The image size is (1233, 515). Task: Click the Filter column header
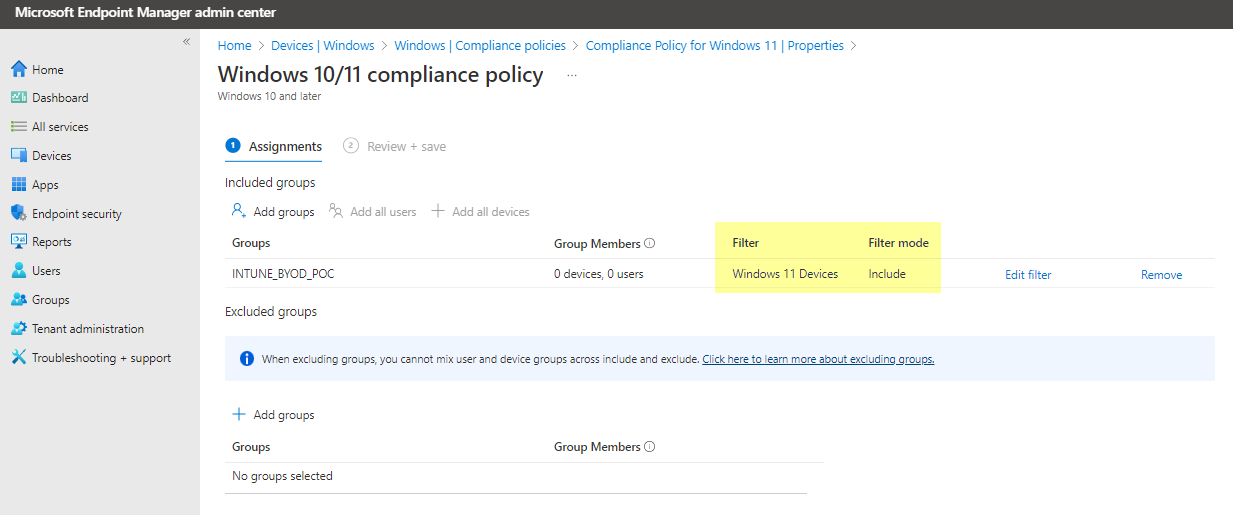tap(746, 243)
